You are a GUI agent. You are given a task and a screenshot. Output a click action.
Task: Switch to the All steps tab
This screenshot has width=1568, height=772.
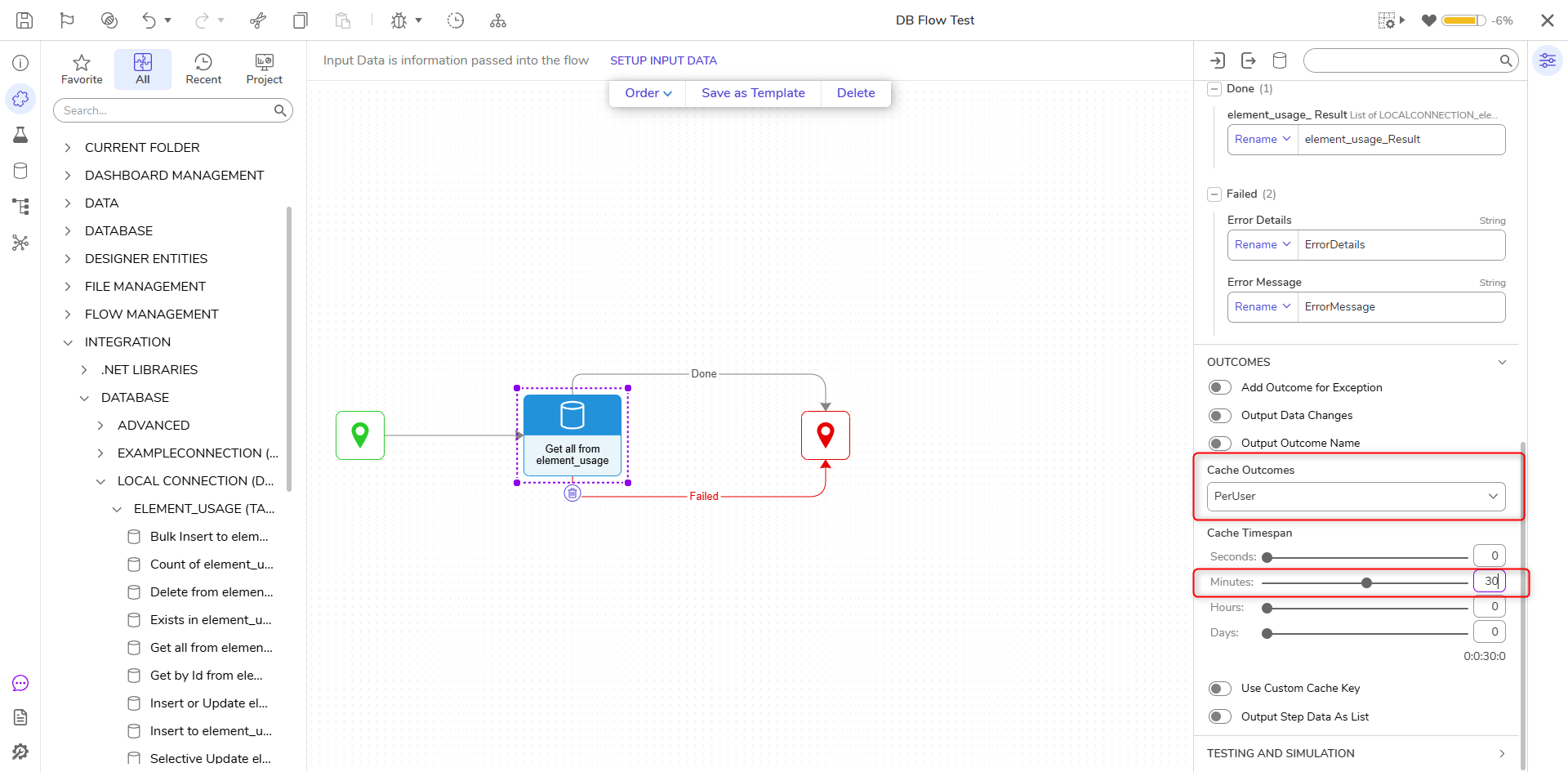point(143,69)
